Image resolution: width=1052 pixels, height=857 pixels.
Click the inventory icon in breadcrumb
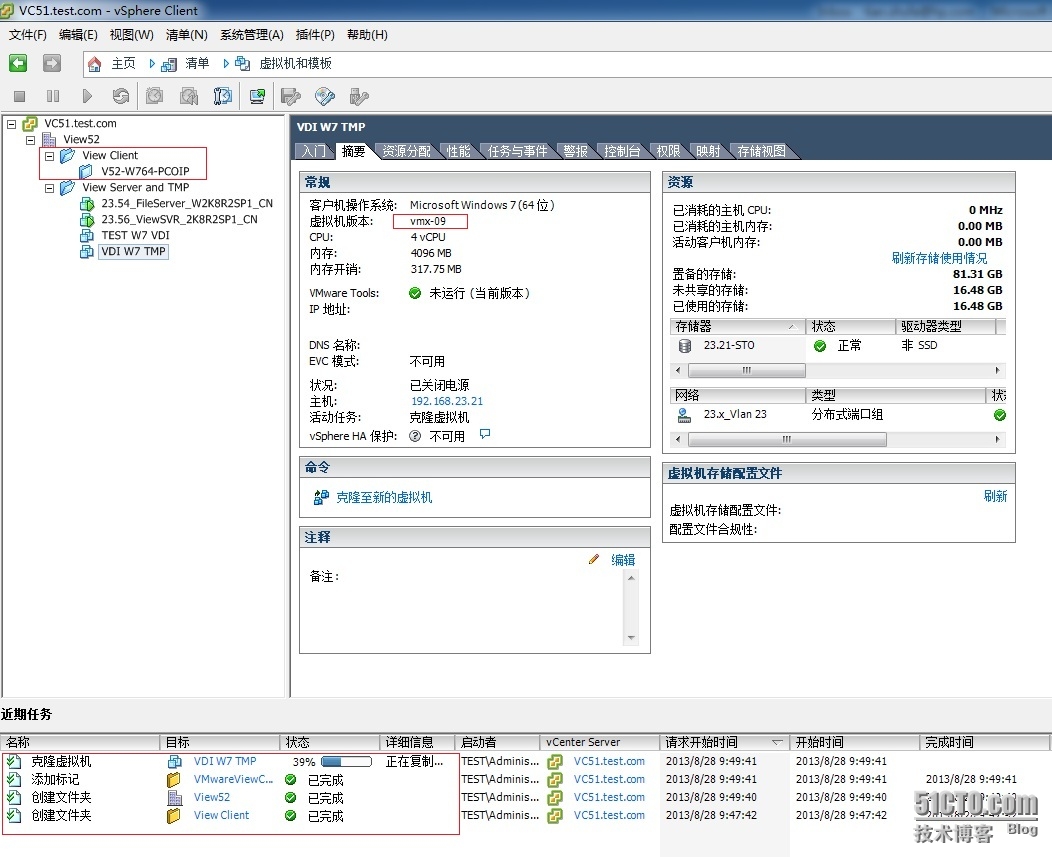[x=168, y=64]
